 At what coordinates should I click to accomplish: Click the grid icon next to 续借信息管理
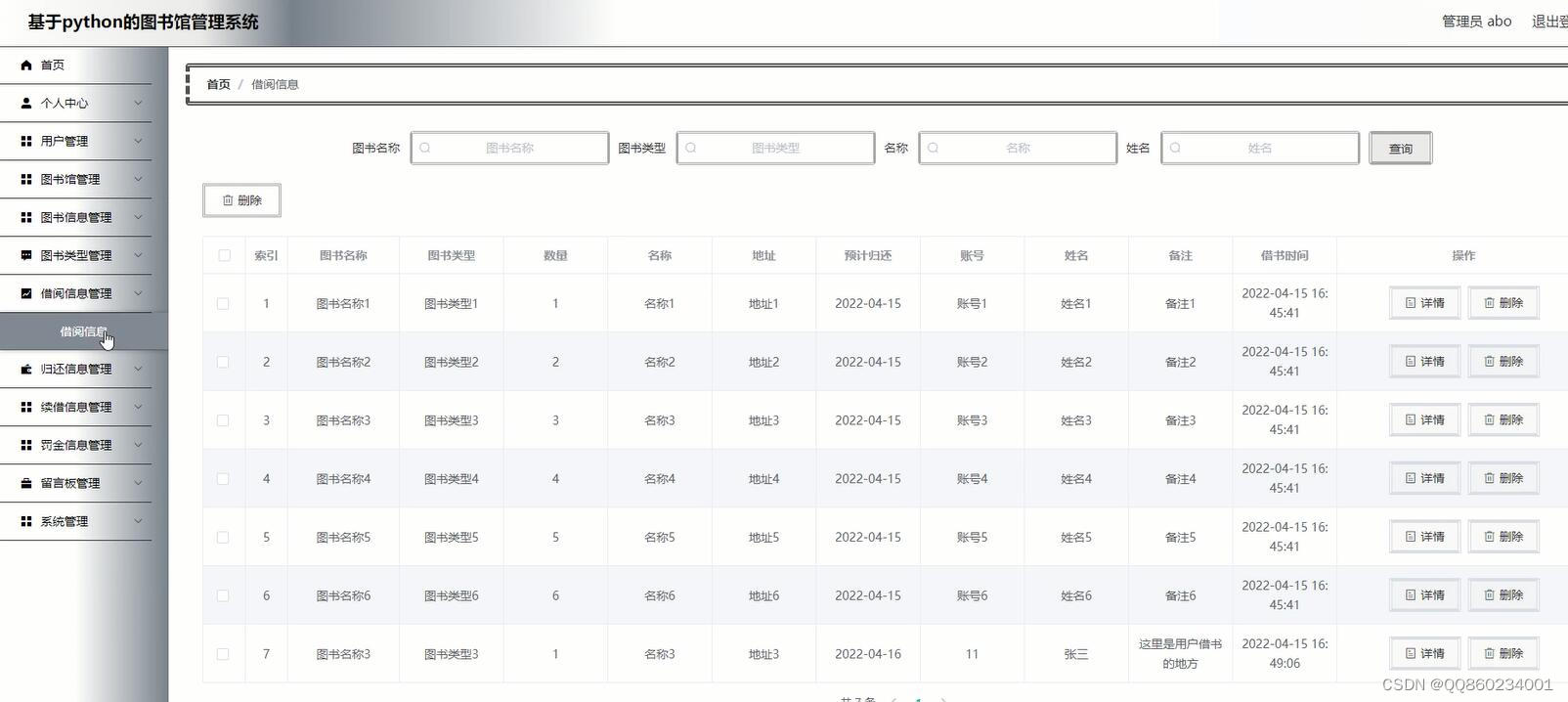coord(26,407)
